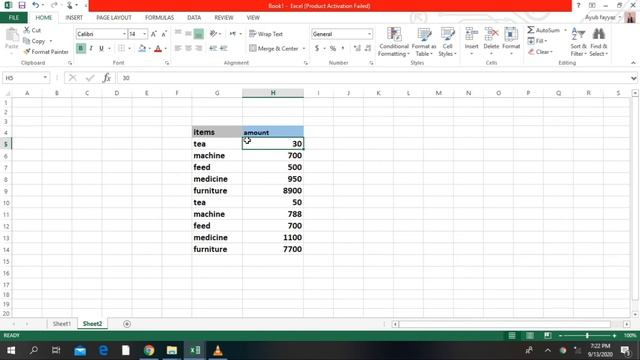This screenshot has height=360, width=640.
Task: Cut the selected cell
Action: pos(32,30)
